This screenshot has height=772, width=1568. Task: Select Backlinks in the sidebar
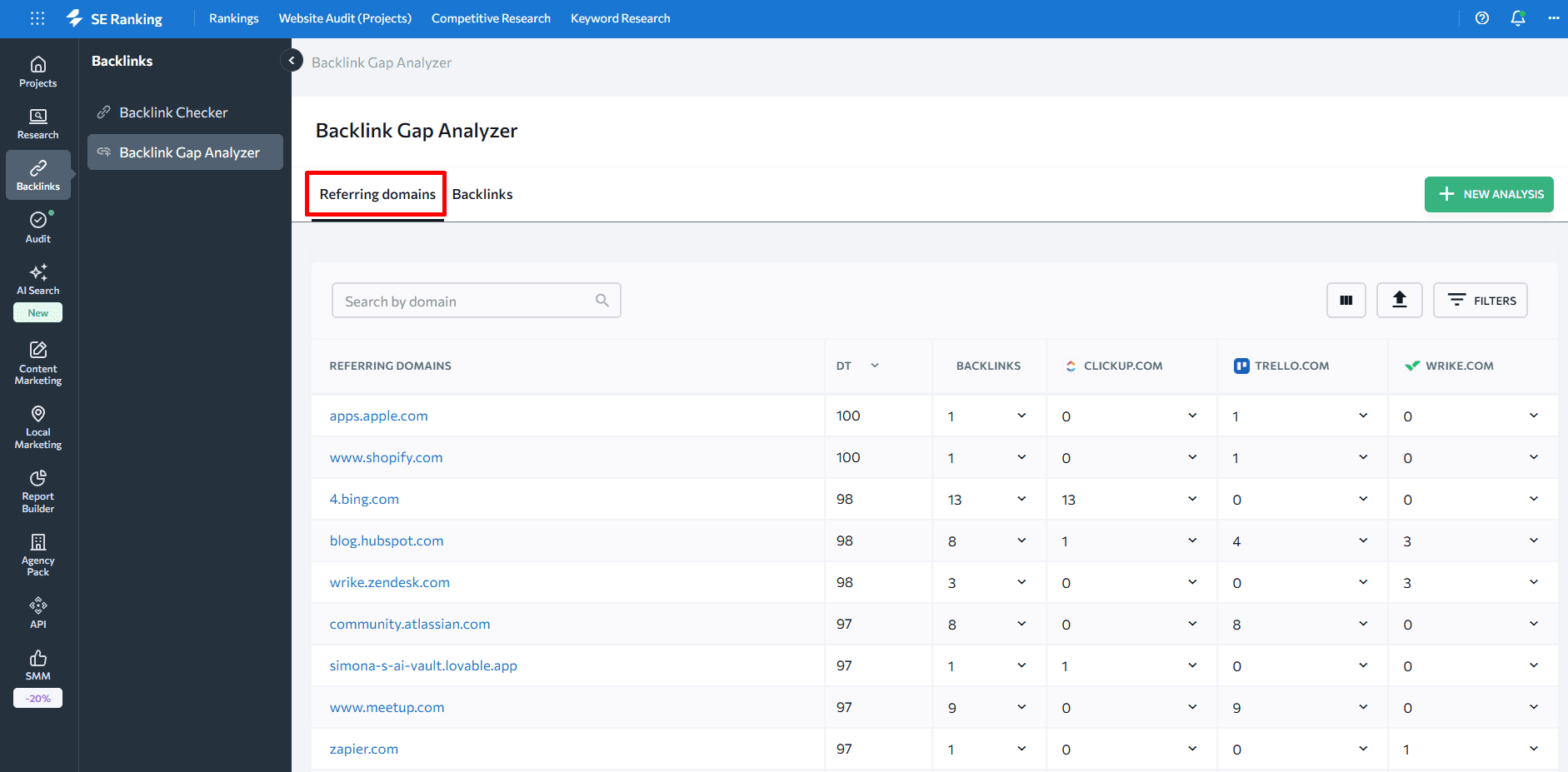pos(38,175)
